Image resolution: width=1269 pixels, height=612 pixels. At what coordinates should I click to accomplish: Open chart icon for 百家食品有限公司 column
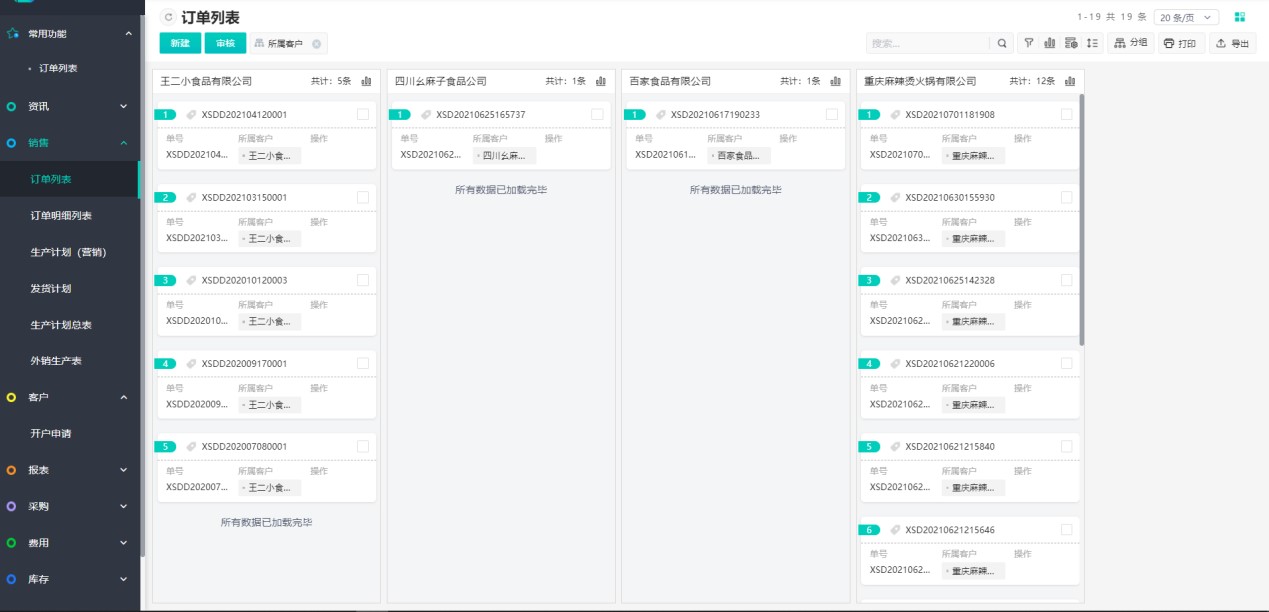coord(836,81)
